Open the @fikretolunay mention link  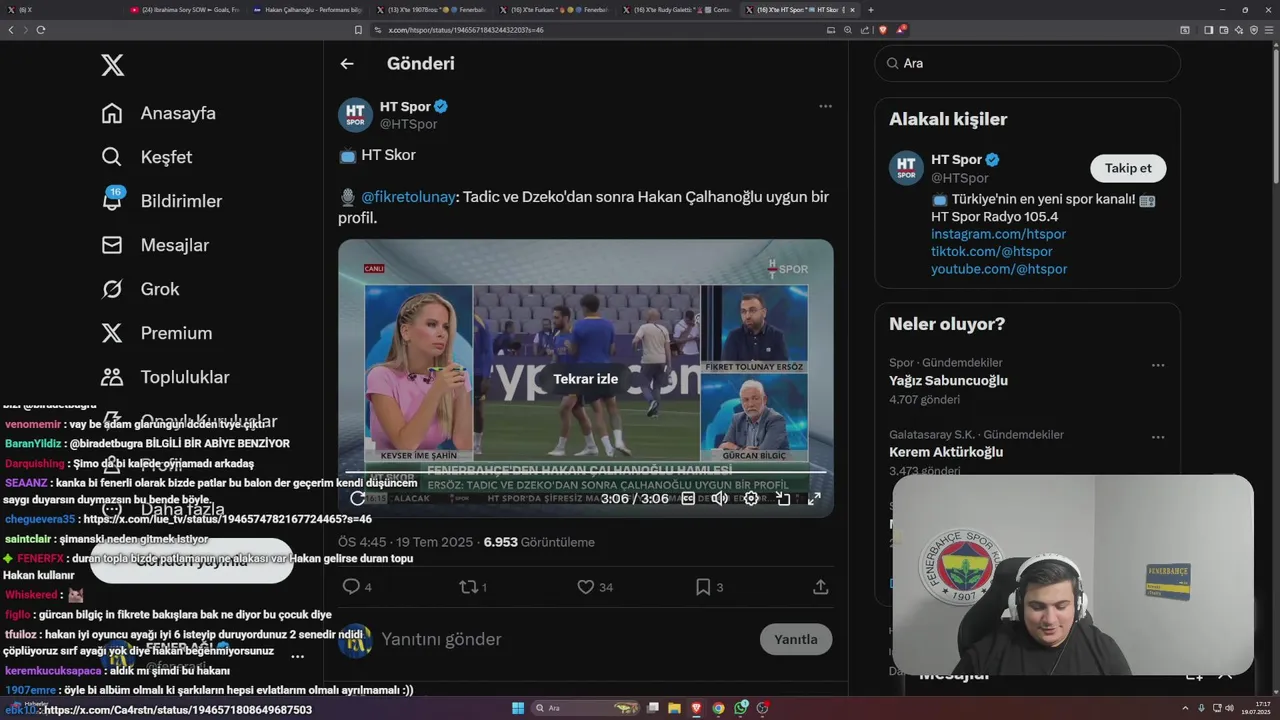(x=408, y=197)
